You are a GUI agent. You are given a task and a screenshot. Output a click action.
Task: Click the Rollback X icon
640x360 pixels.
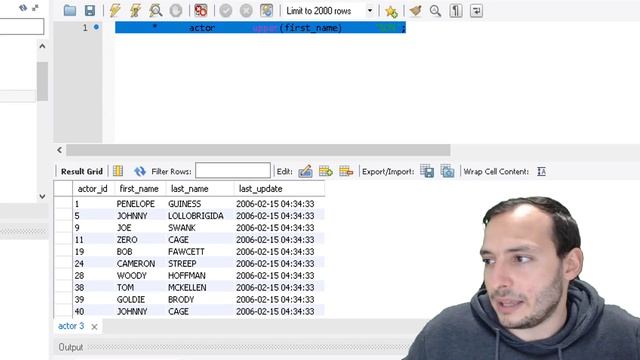(246, 11)
